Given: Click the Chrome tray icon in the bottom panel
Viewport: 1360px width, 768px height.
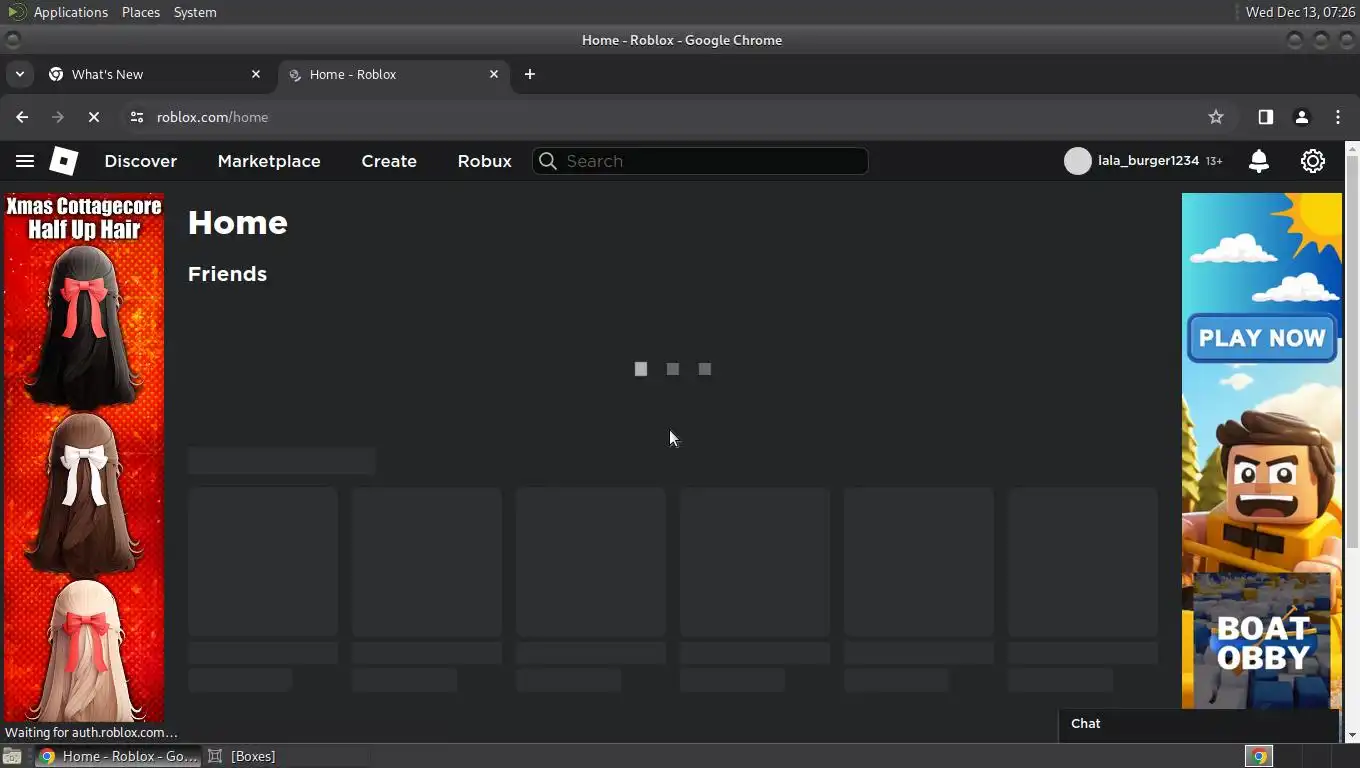Looking at the screenshot, I should (x=1260, y=756).
